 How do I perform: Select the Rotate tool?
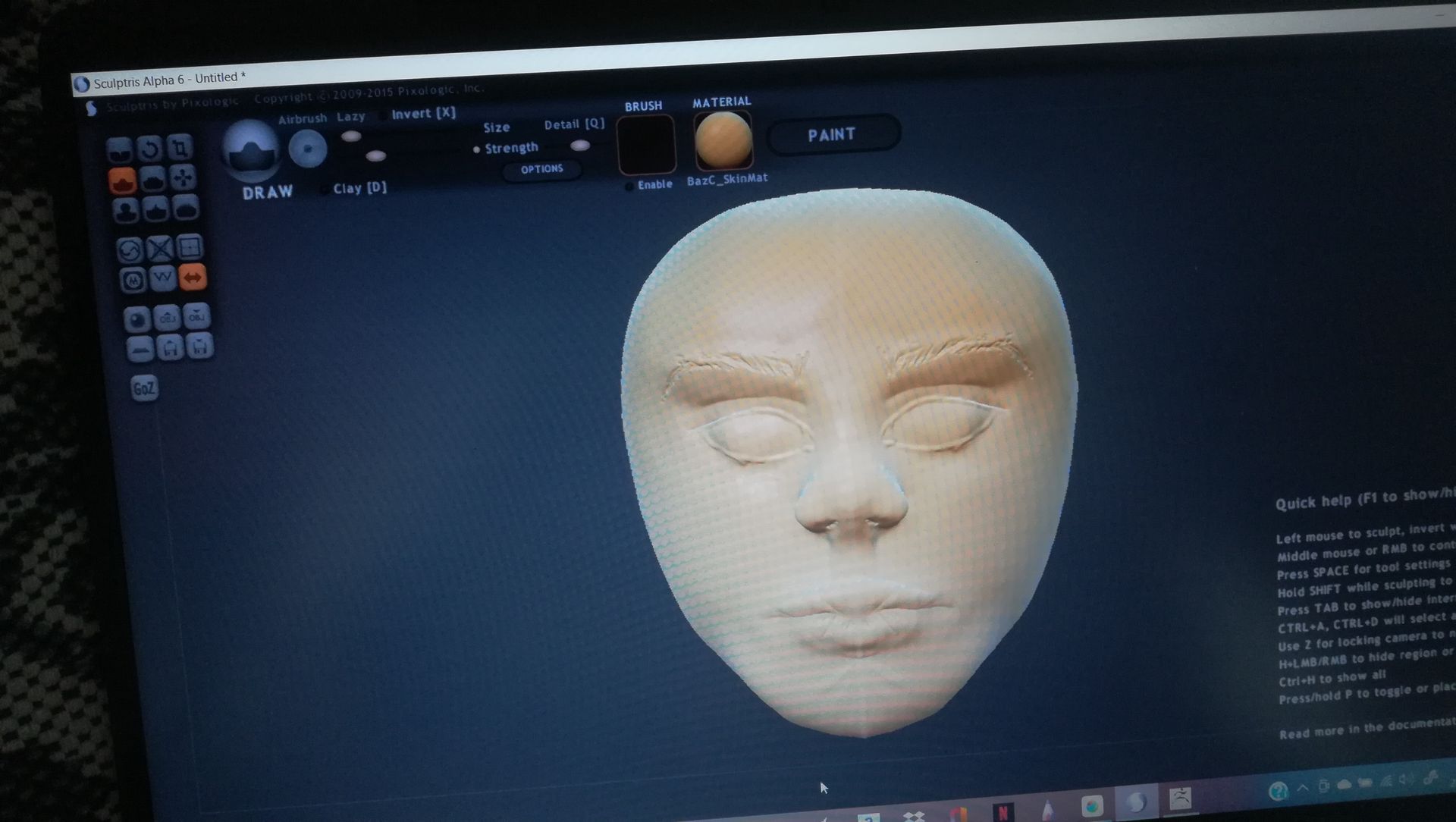click(x=150, y=148)
